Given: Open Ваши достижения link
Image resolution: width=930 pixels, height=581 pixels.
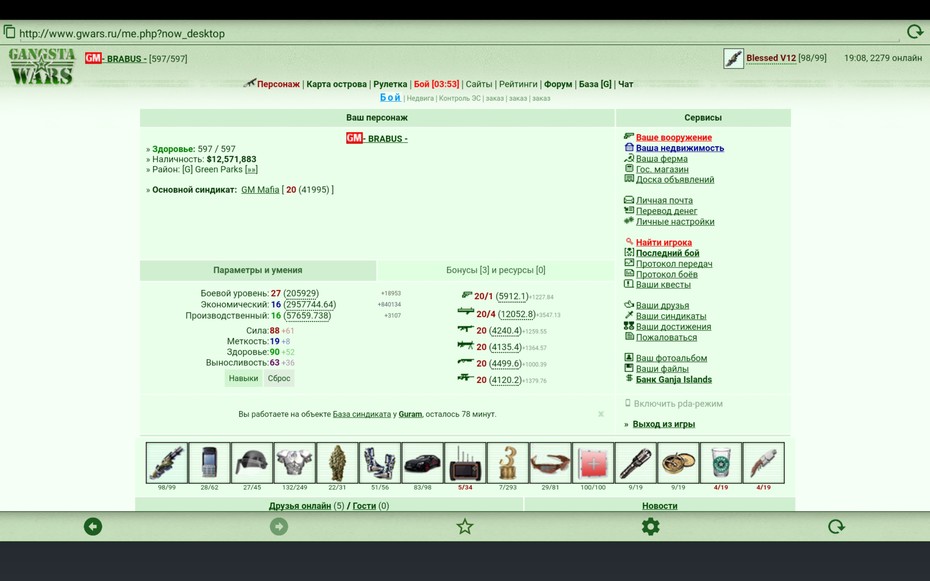Looking at the screenshot, I should [x=673, y=327].
